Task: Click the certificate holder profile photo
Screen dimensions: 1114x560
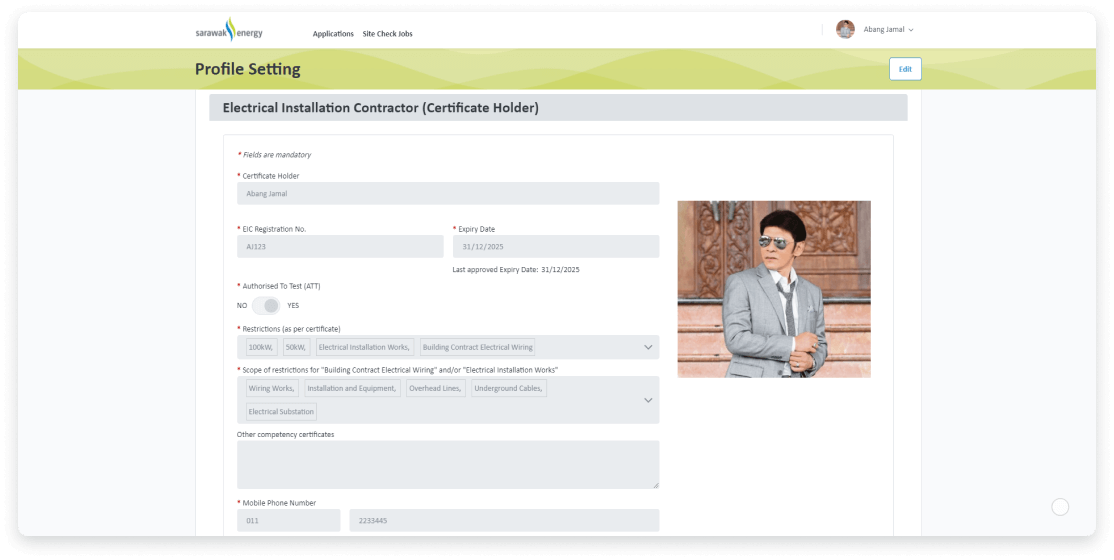Action: tap(774, 289)
